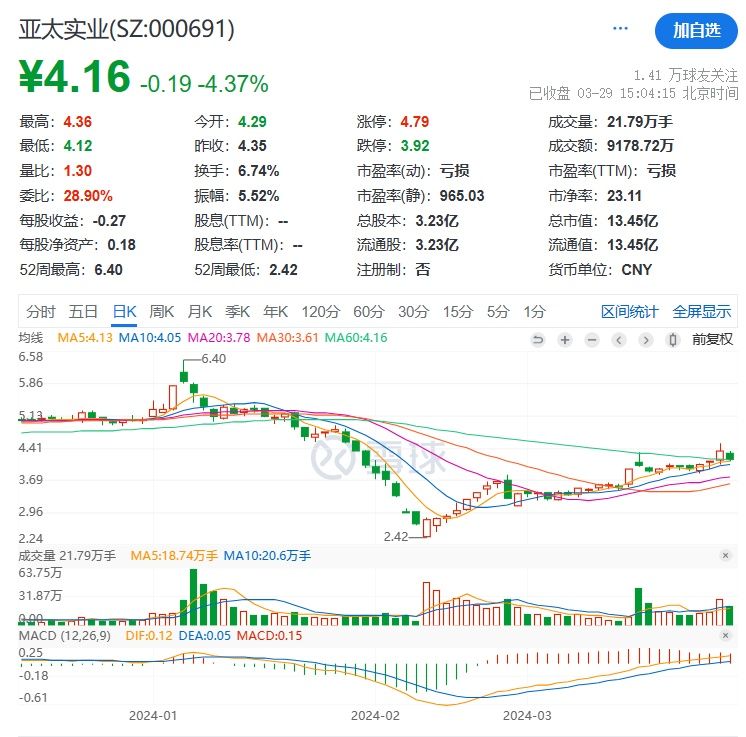
Task: Close the 成交量 volume panel
Action: pos(725,555)
